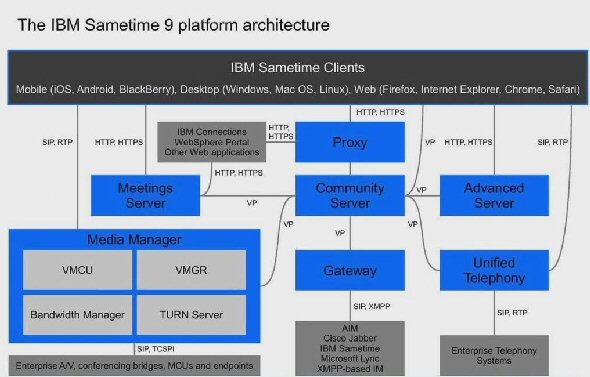This screenshot has height=377, width=590.
Task: Click the TURN Server box
Action: [191, 315]
